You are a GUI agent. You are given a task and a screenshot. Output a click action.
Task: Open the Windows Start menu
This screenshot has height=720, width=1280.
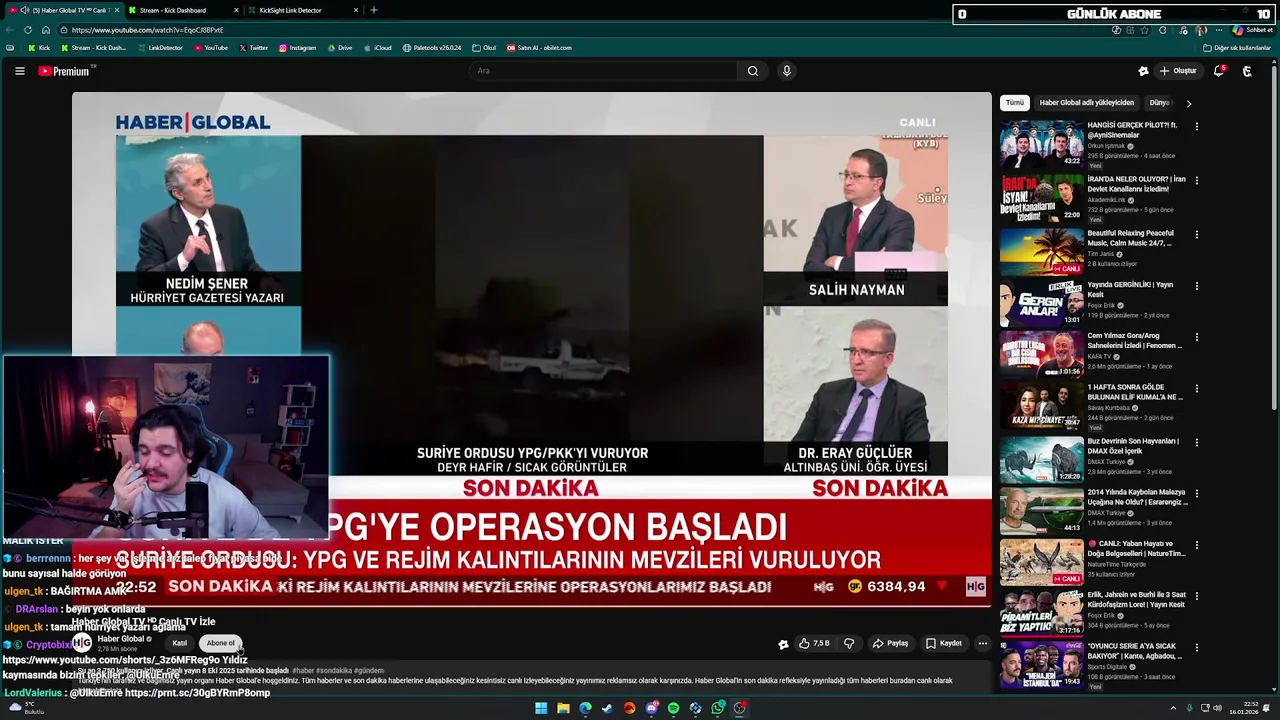(x=541, y=708)
